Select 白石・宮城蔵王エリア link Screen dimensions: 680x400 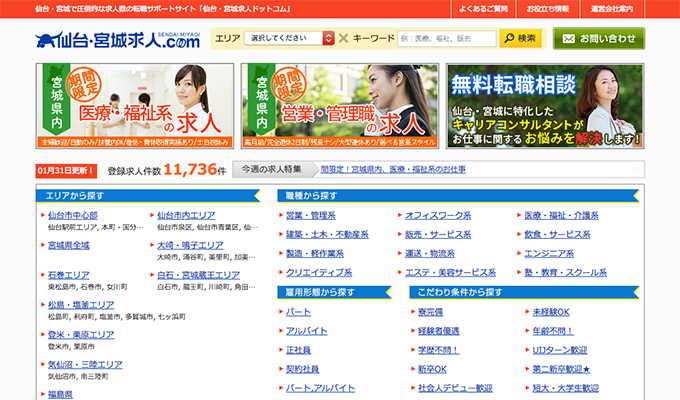198,275
